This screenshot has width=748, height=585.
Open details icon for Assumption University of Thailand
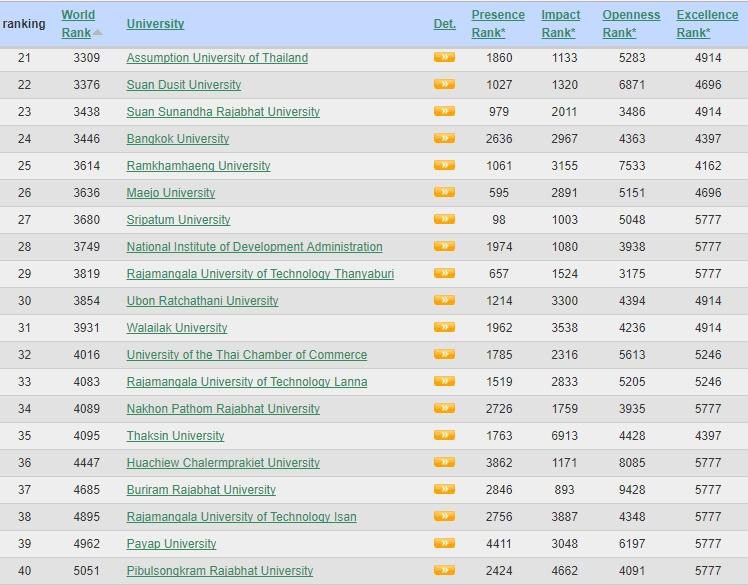pos(444,57)
